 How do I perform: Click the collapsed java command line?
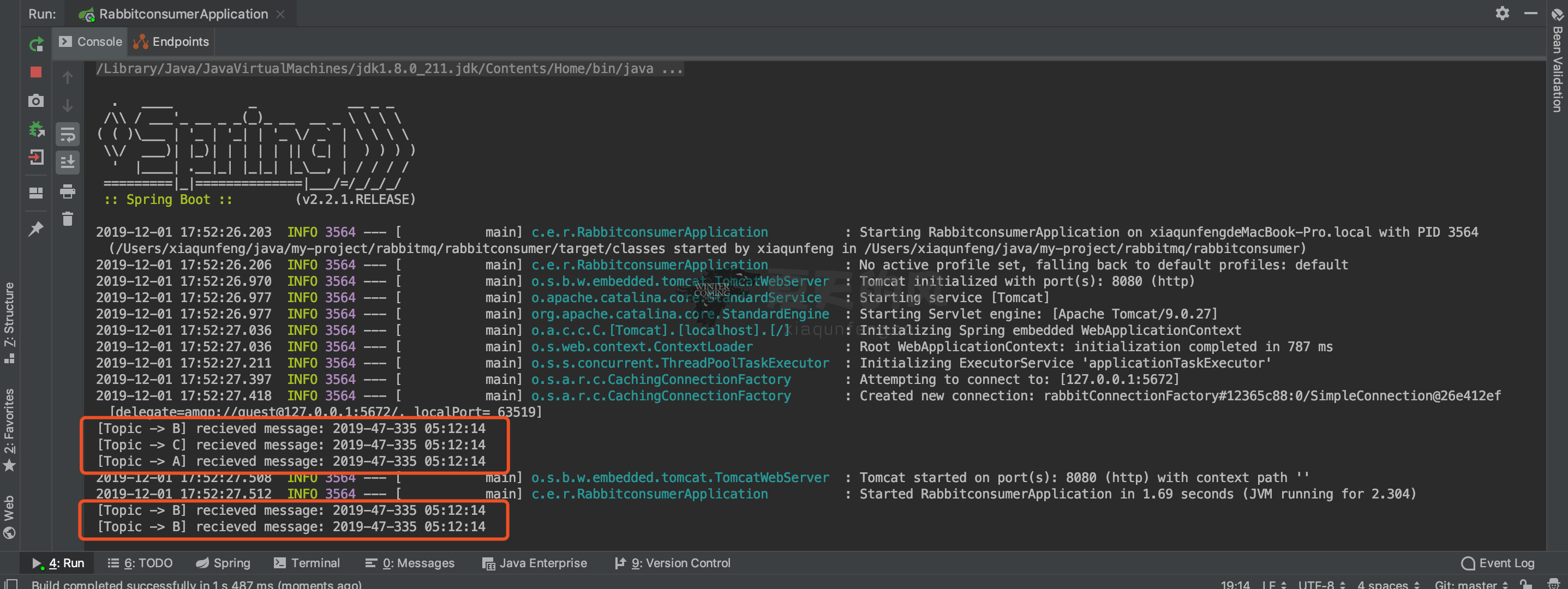click(389, 69)
